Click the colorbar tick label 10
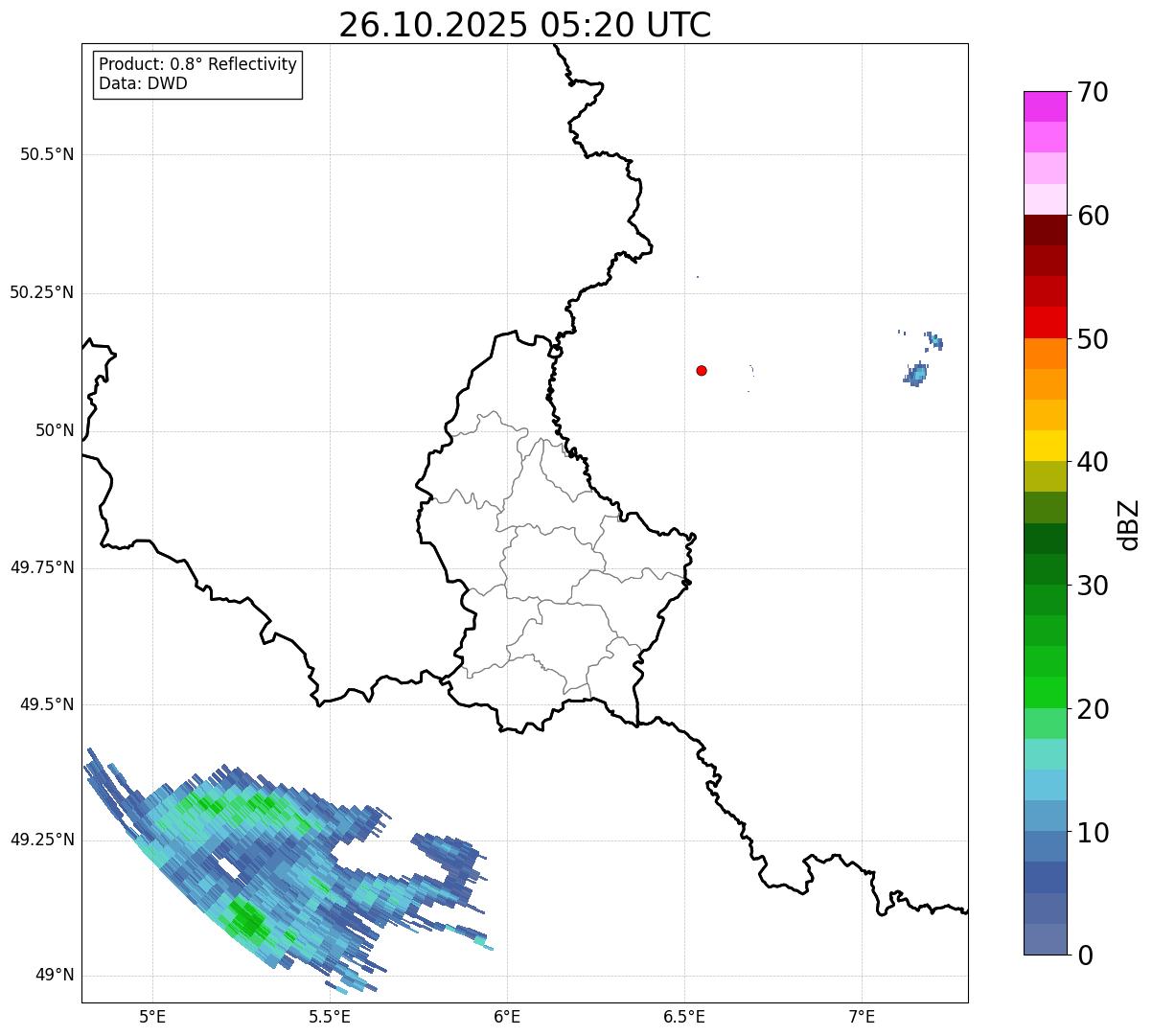This screenshot has width=1152, height=1036. 1093,832
